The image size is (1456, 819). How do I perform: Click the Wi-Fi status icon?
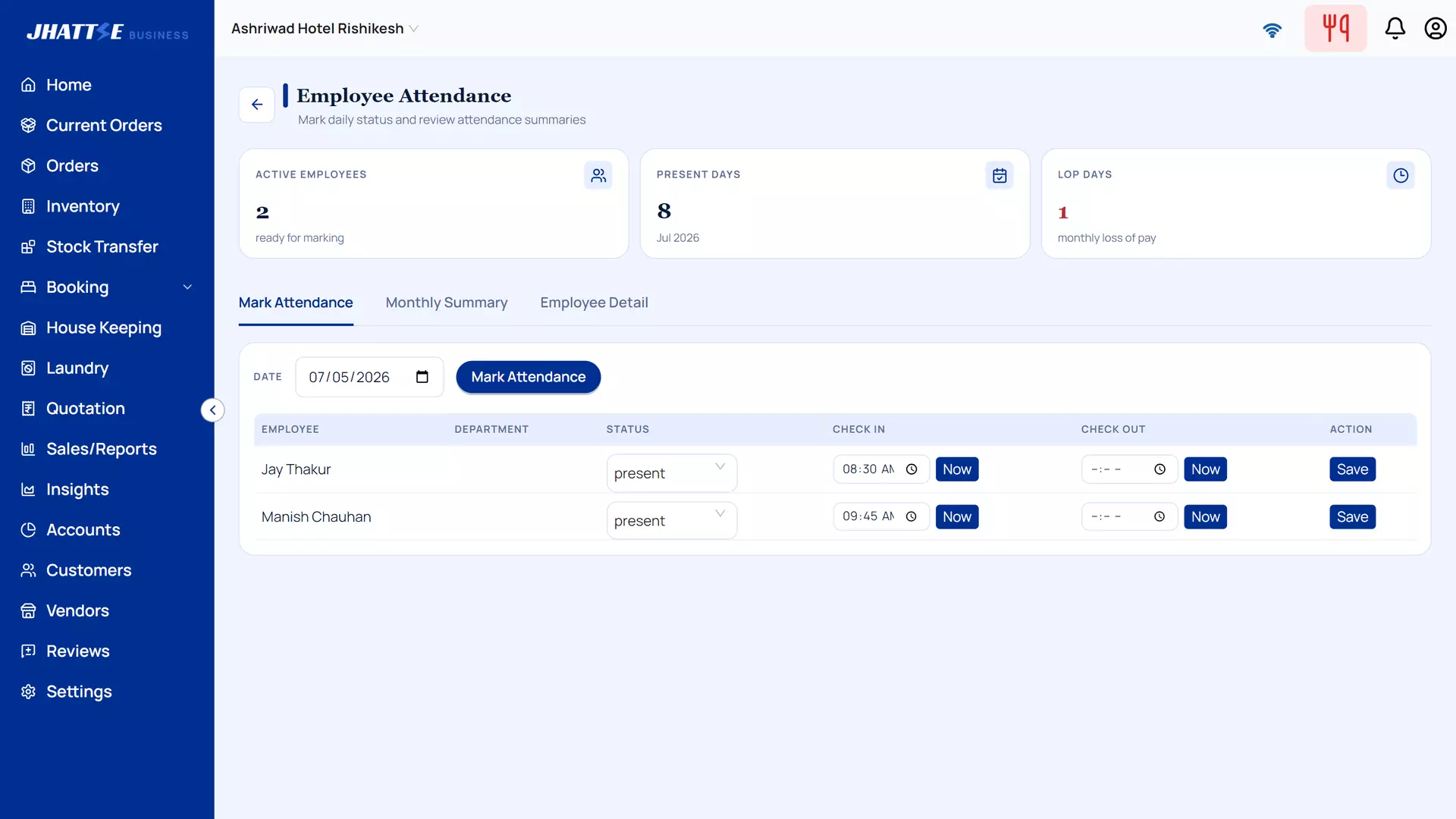pos(1272,30)
